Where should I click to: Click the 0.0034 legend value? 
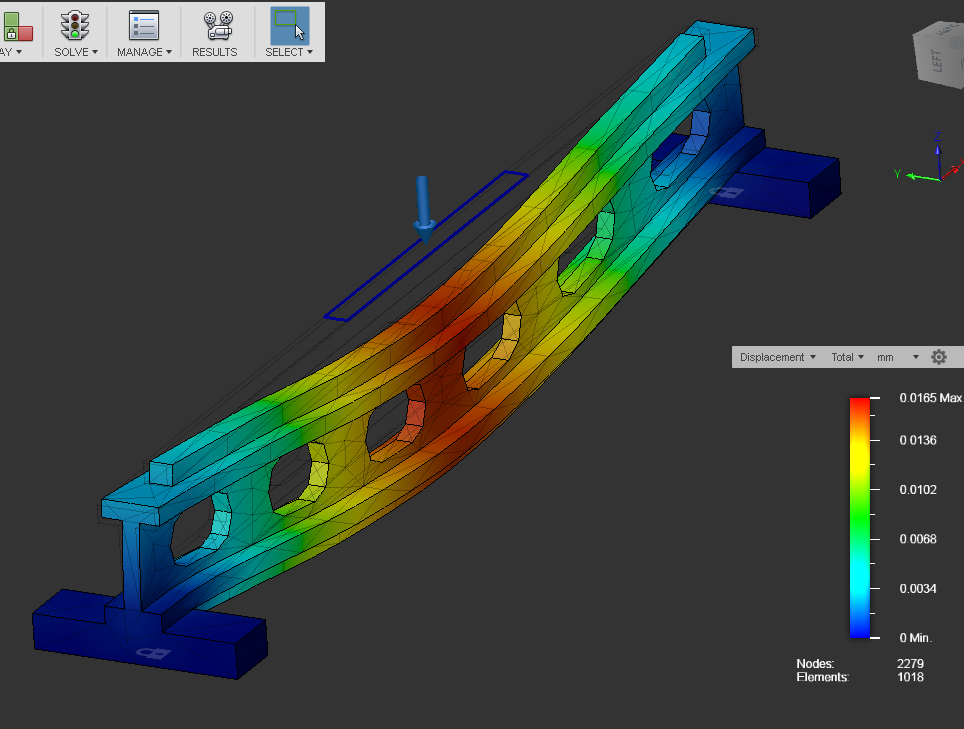[x=918, y=589]
